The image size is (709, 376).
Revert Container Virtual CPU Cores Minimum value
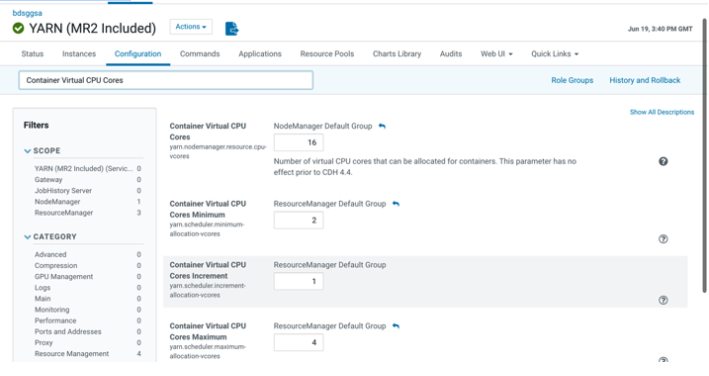click(396, 204)
